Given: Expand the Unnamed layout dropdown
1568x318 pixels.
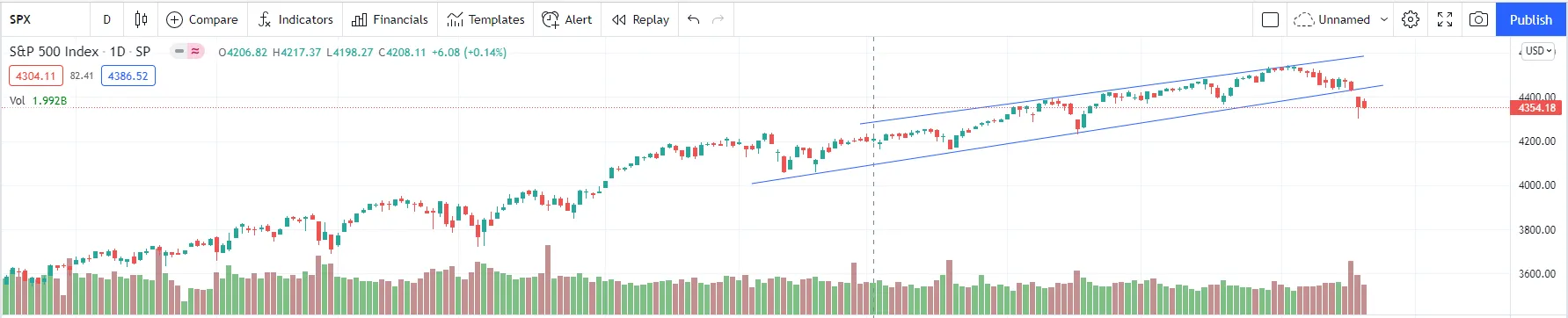Looking at the screenshot, I should pos(1384,19).
